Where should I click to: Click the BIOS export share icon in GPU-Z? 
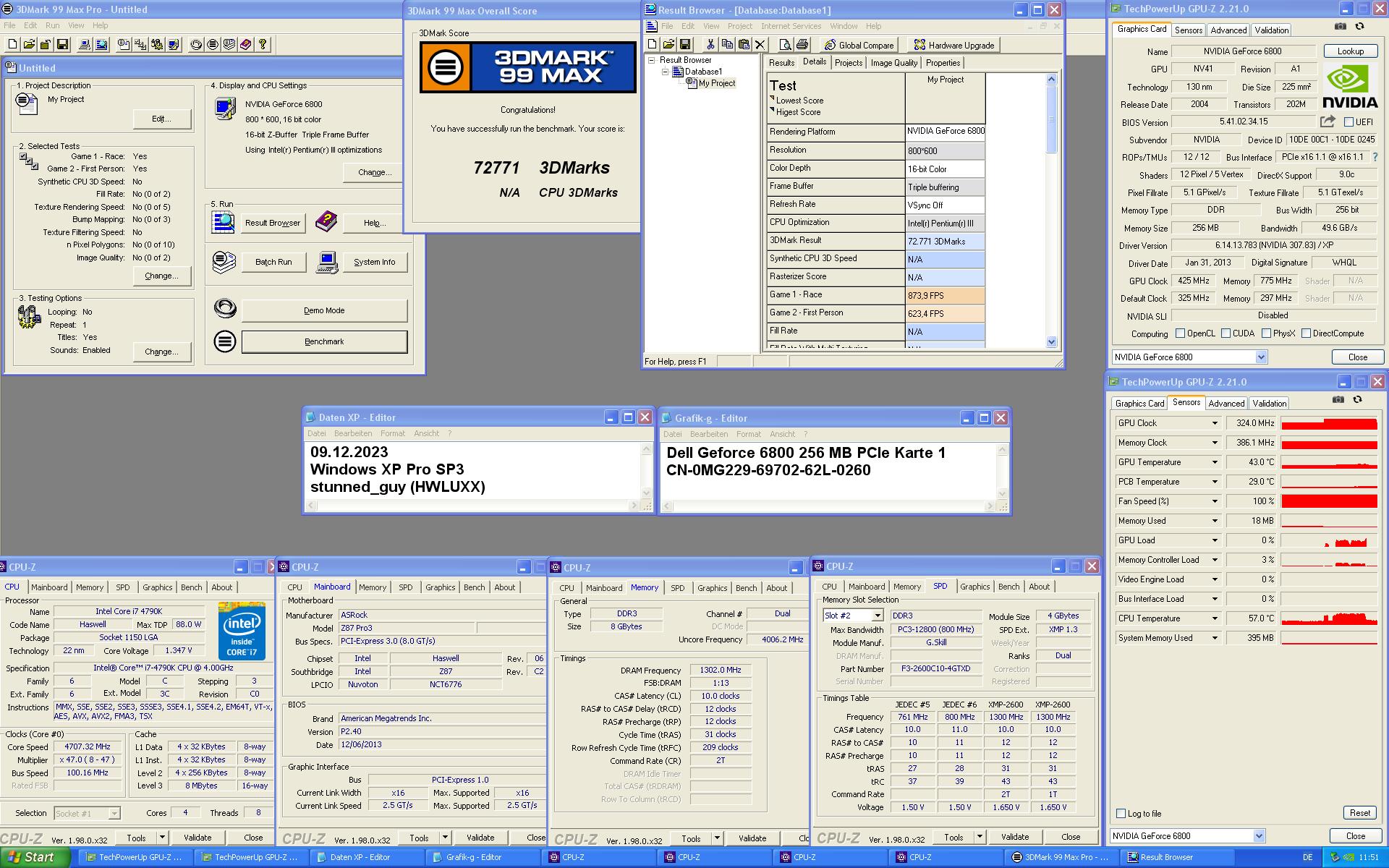(1328, 122)
